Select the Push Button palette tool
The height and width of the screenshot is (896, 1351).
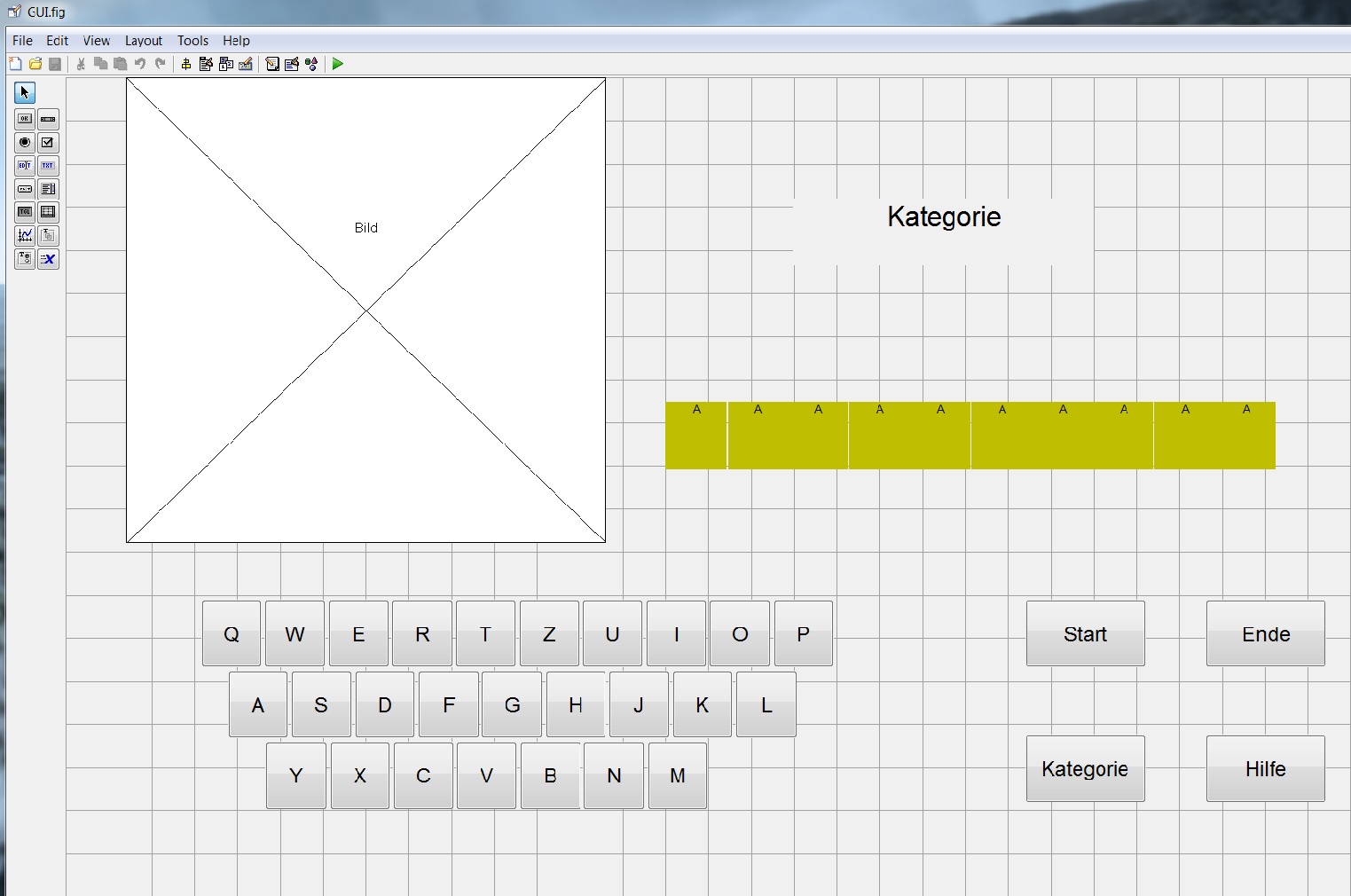25,119
